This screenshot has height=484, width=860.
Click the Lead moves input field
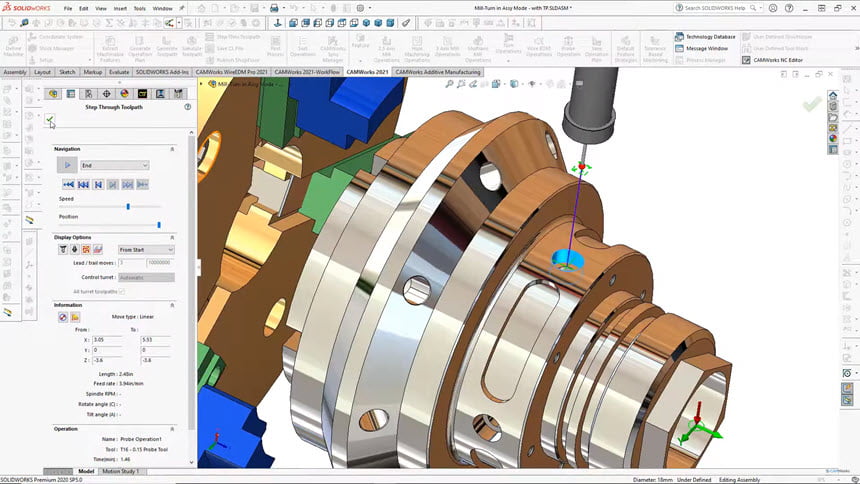(132, 263)
